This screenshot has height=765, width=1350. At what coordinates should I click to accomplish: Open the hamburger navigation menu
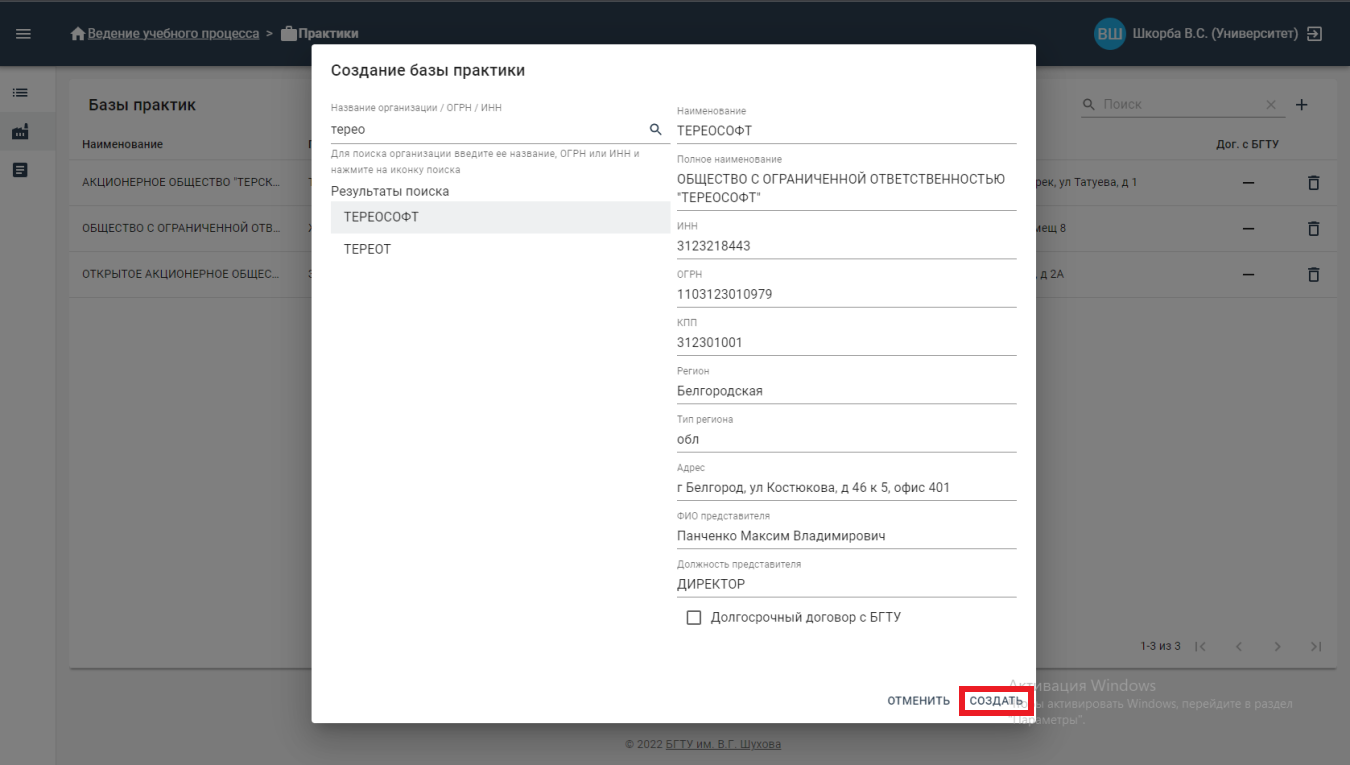click(x=23, y=33)
